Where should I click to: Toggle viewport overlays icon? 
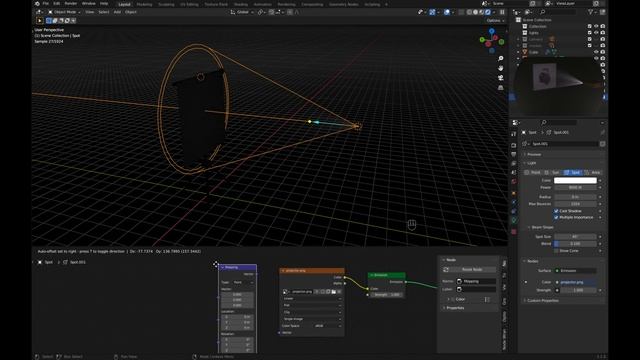[447, 12]
